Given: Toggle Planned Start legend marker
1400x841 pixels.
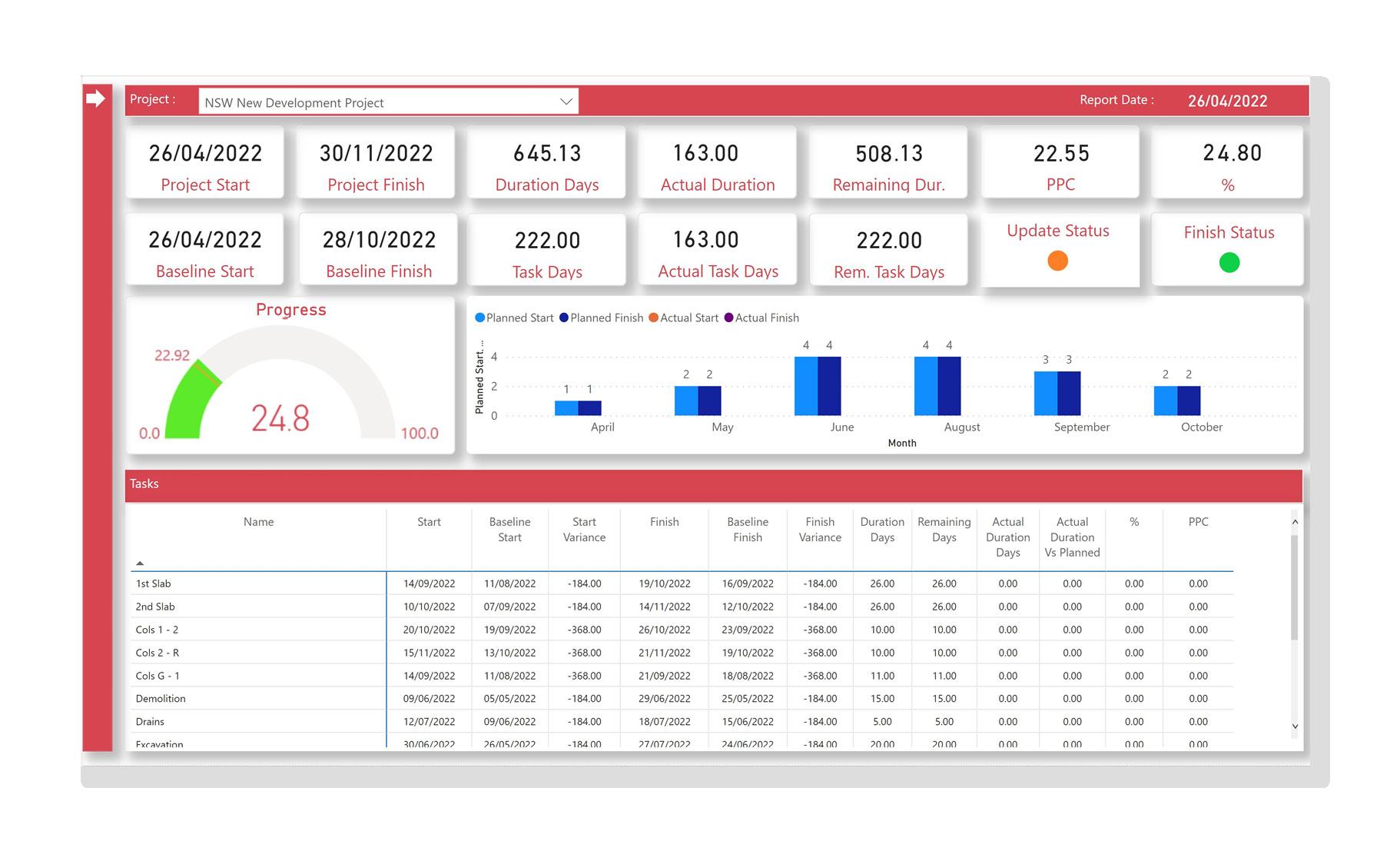Looking at the screenshot, I should (480, 317).
